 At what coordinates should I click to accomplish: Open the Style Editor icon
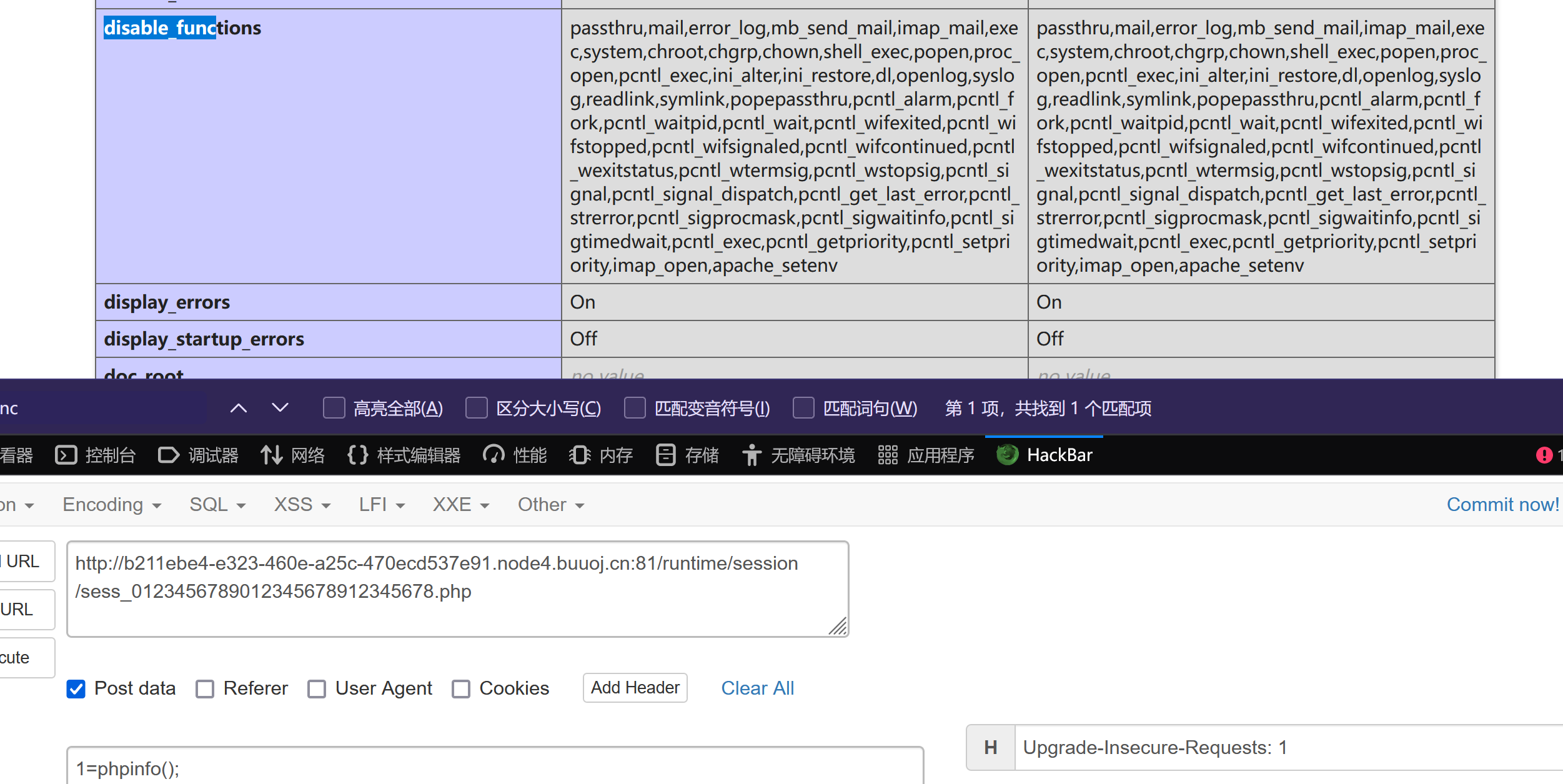[x=357, y=455]
